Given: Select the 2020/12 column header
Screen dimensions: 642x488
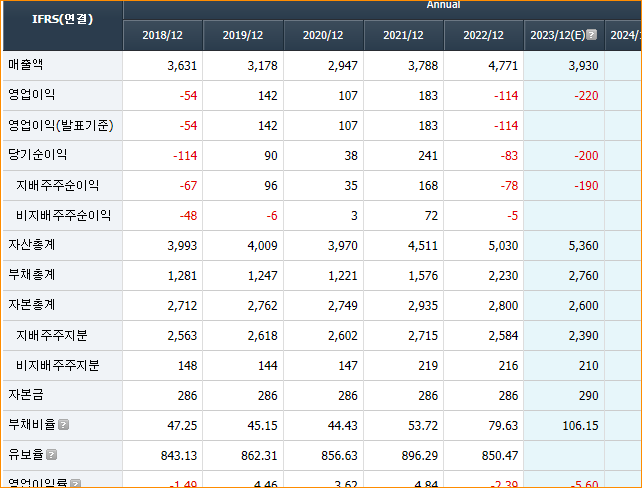Looking at the screenshot, I should 323,35.
